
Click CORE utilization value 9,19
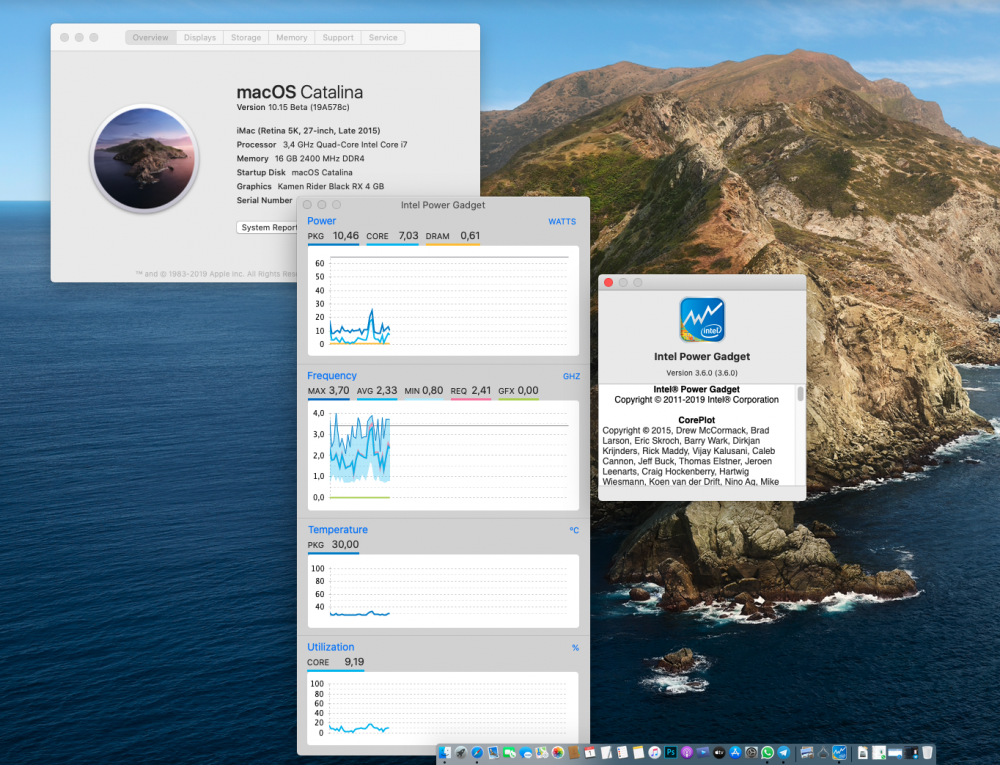click(x=354, y=662)
